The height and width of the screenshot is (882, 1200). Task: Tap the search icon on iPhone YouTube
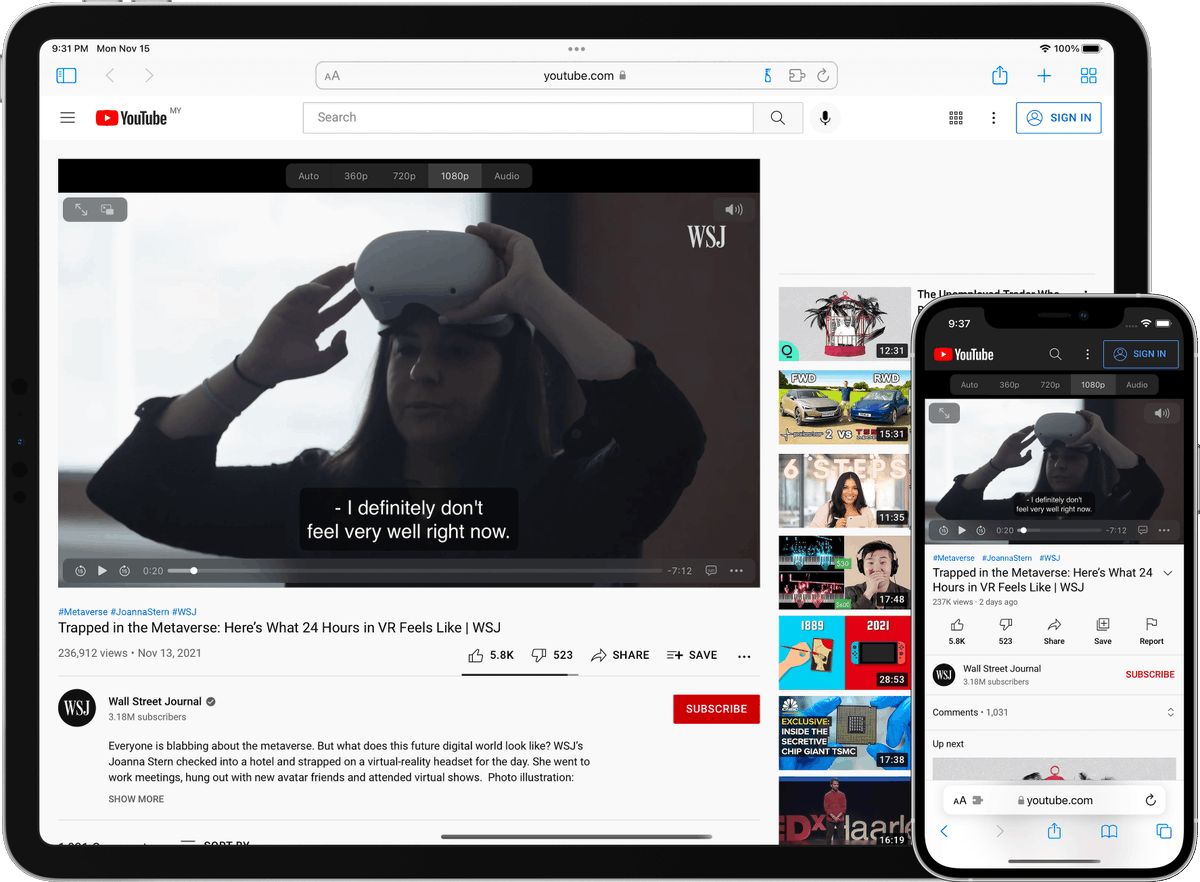pos(1055,354)
